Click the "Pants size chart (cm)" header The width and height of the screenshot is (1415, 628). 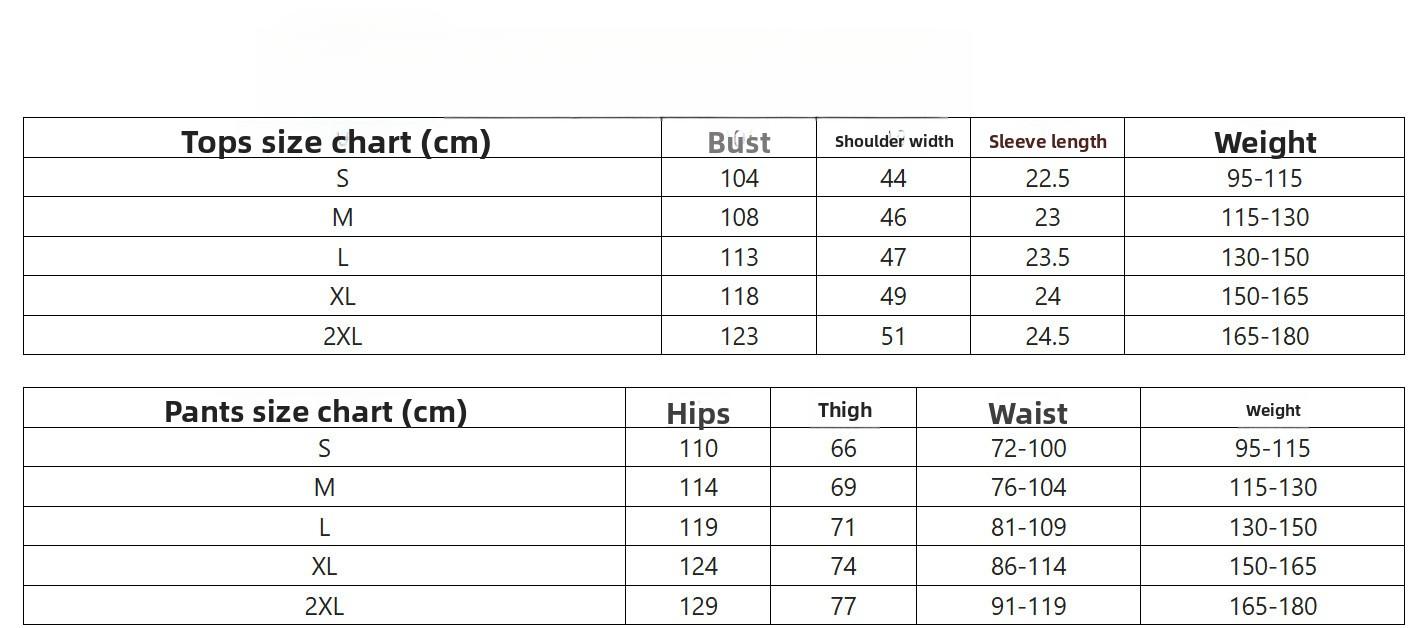(x=316, y=411)
